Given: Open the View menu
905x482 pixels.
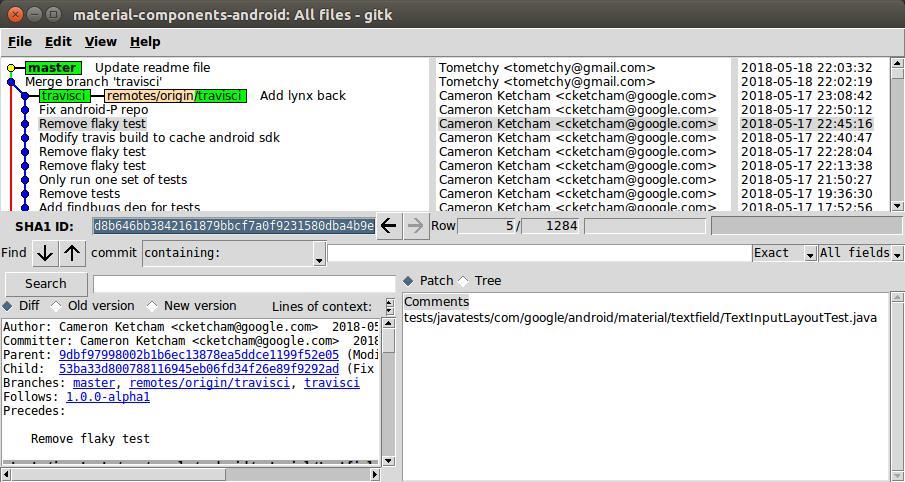Looking at the screenshot, I should 100,42.
